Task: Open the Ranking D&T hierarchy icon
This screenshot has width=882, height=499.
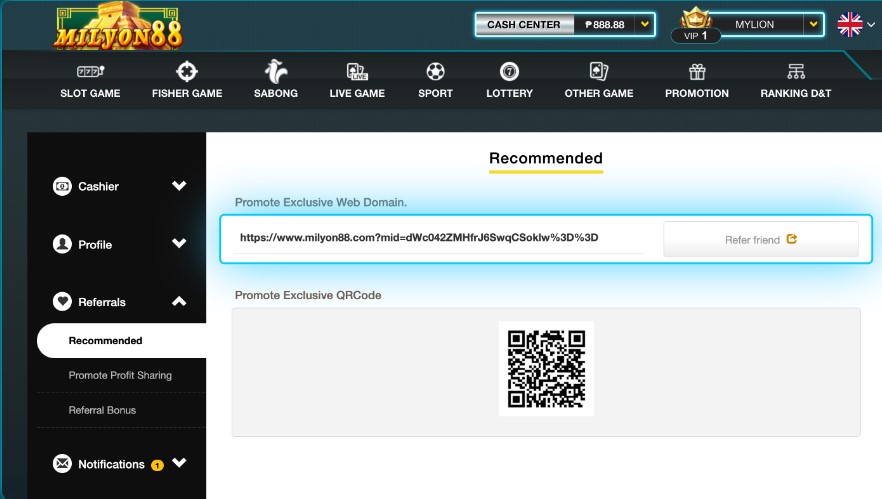Action: click(x=795, y=71)
